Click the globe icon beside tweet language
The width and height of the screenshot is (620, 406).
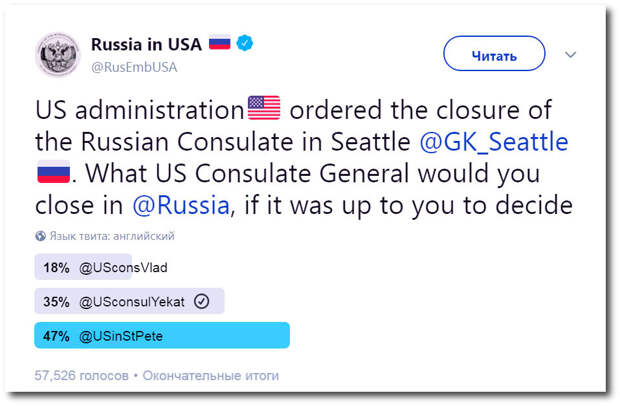tap(40, 236)
